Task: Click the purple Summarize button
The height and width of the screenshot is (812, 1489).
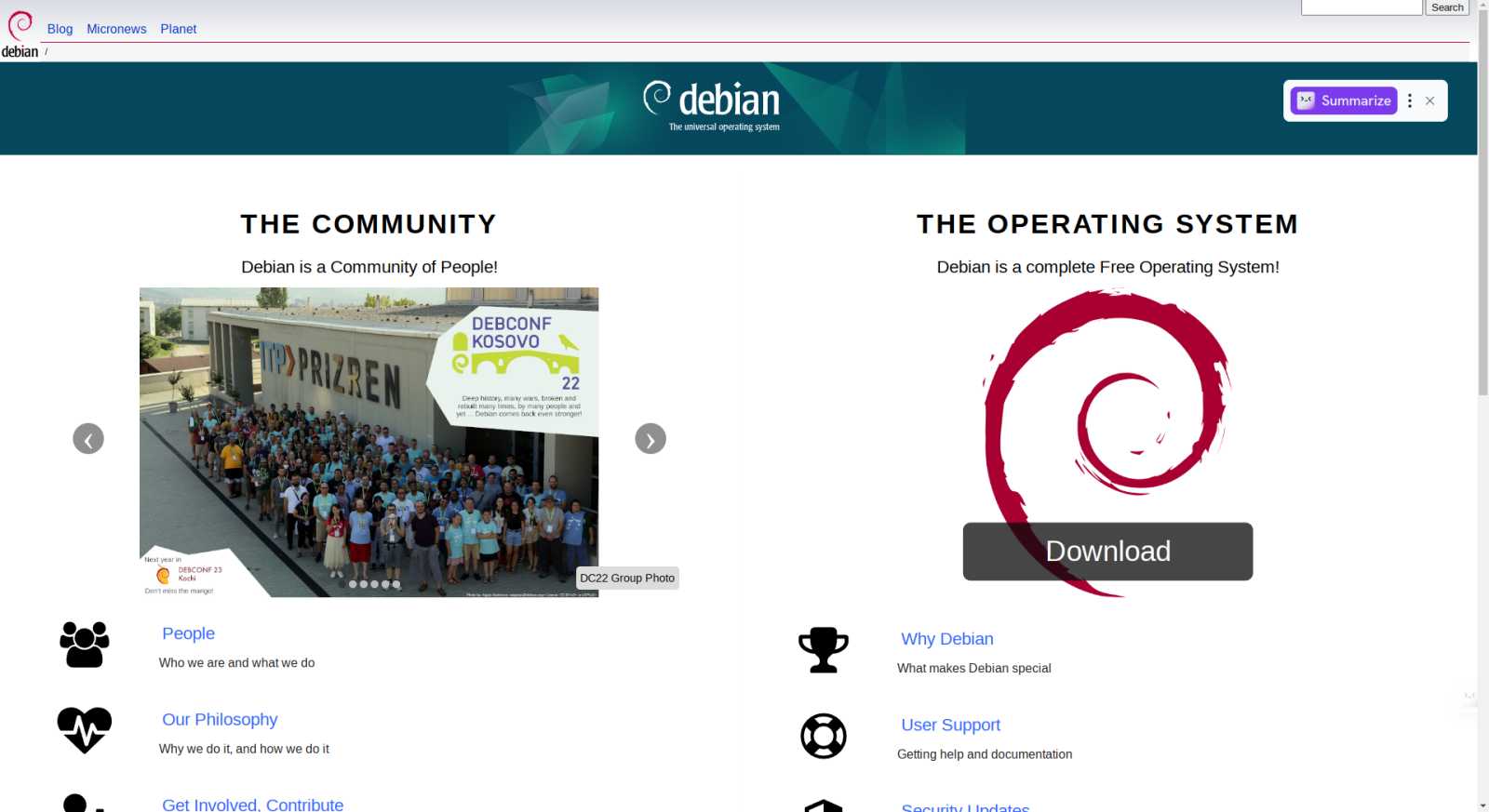Action: [1344, 100]
